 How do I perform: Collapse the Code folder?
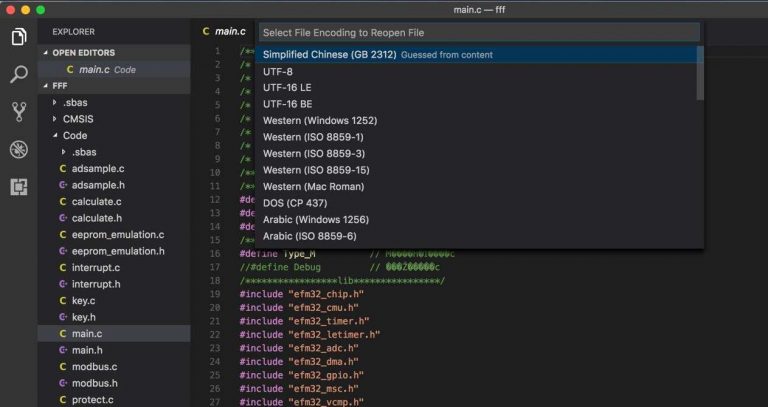[54, 135]
